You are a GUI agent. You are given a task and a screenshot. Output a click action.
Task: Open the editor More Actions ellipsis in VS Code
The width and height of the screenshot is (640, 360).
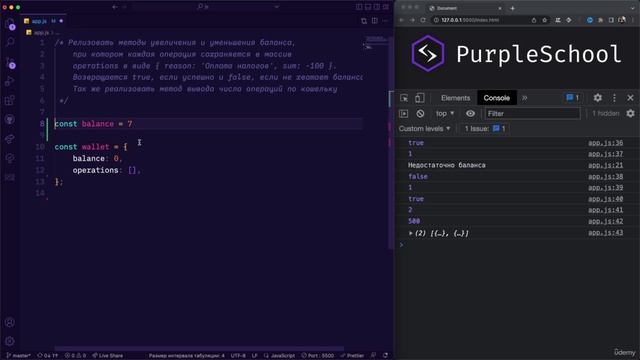(x=385, y=21)
